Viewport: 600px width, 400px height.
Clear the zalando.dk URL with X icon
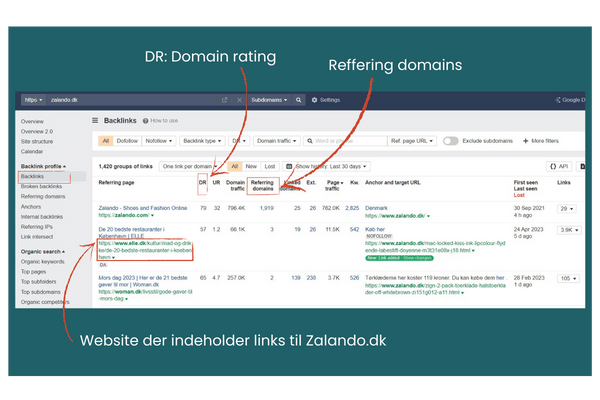[240, 100]
